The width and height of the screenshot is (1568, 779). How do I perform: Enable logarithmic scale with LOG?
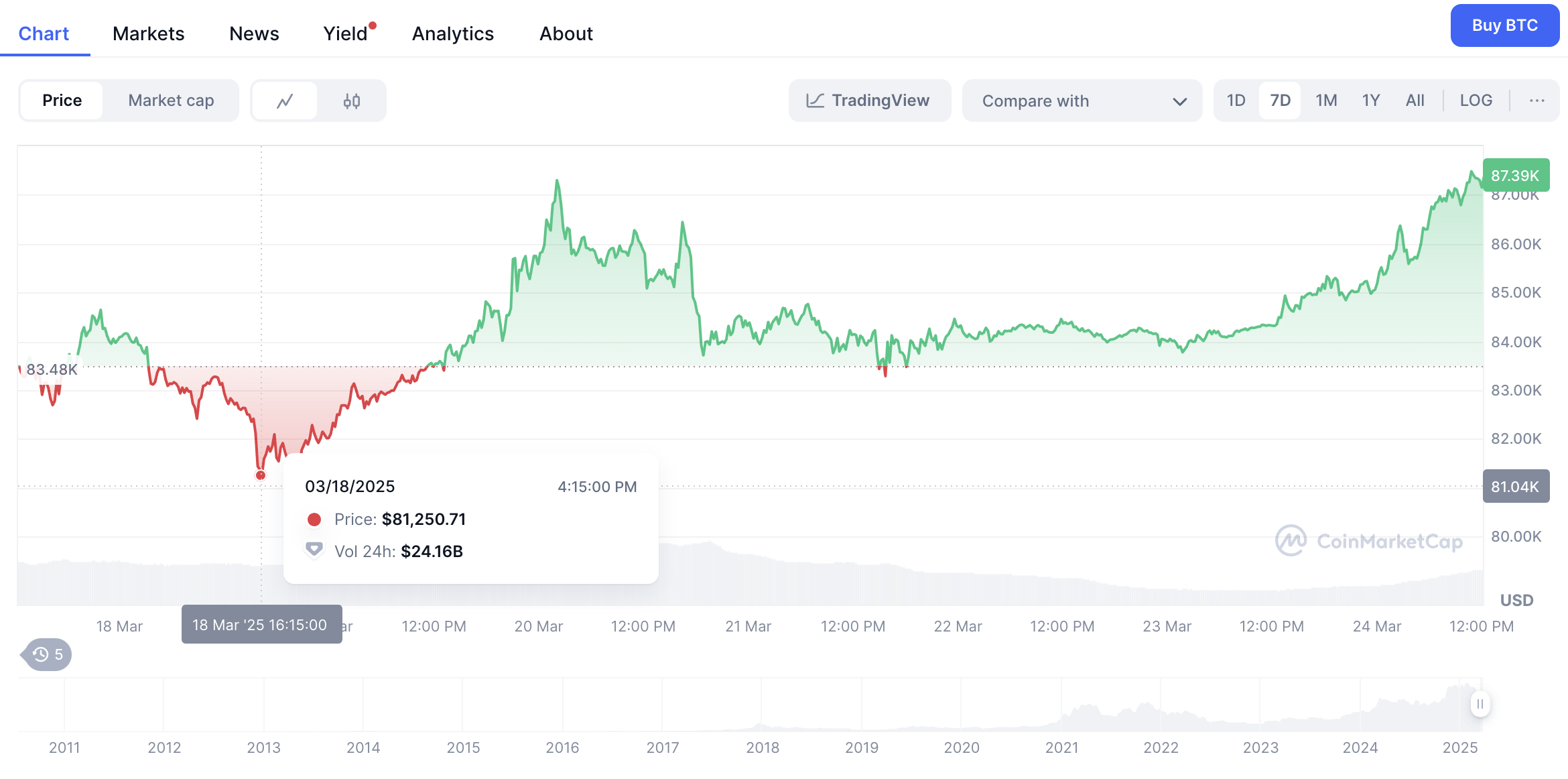tap(1476, 100)
